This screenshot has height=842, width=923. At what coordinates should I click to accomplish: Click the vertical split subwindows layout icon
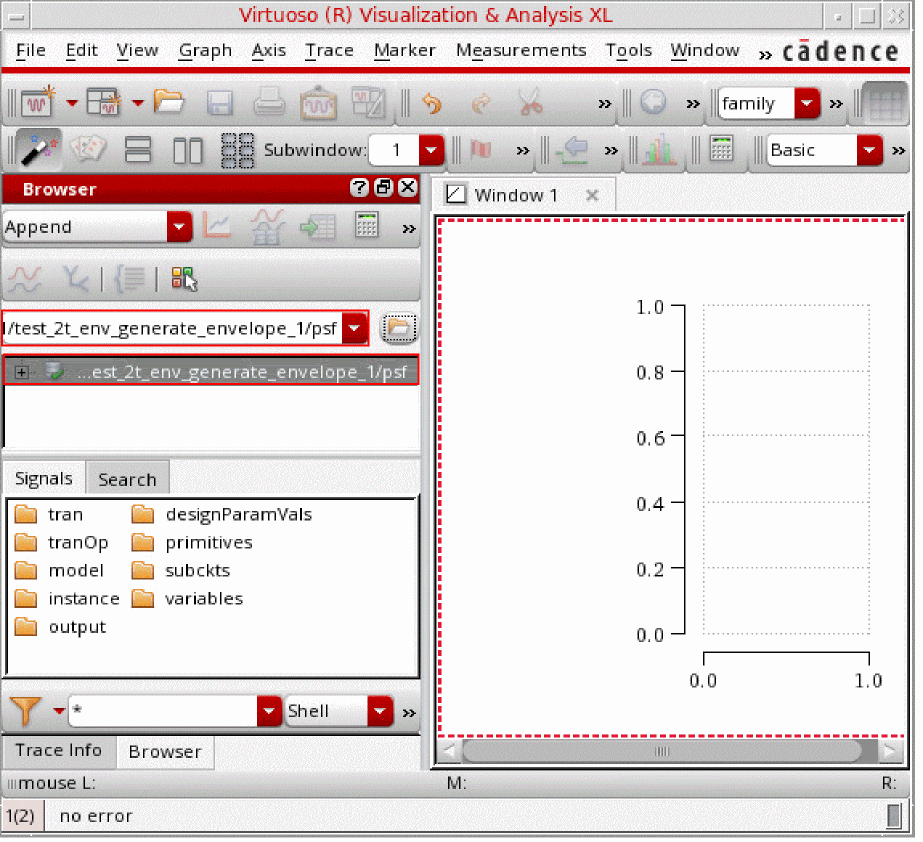[x=187, y=150]
